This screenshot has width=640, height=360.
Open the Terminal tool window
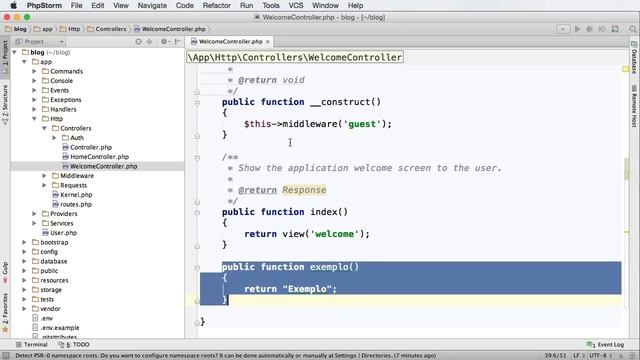31,344
